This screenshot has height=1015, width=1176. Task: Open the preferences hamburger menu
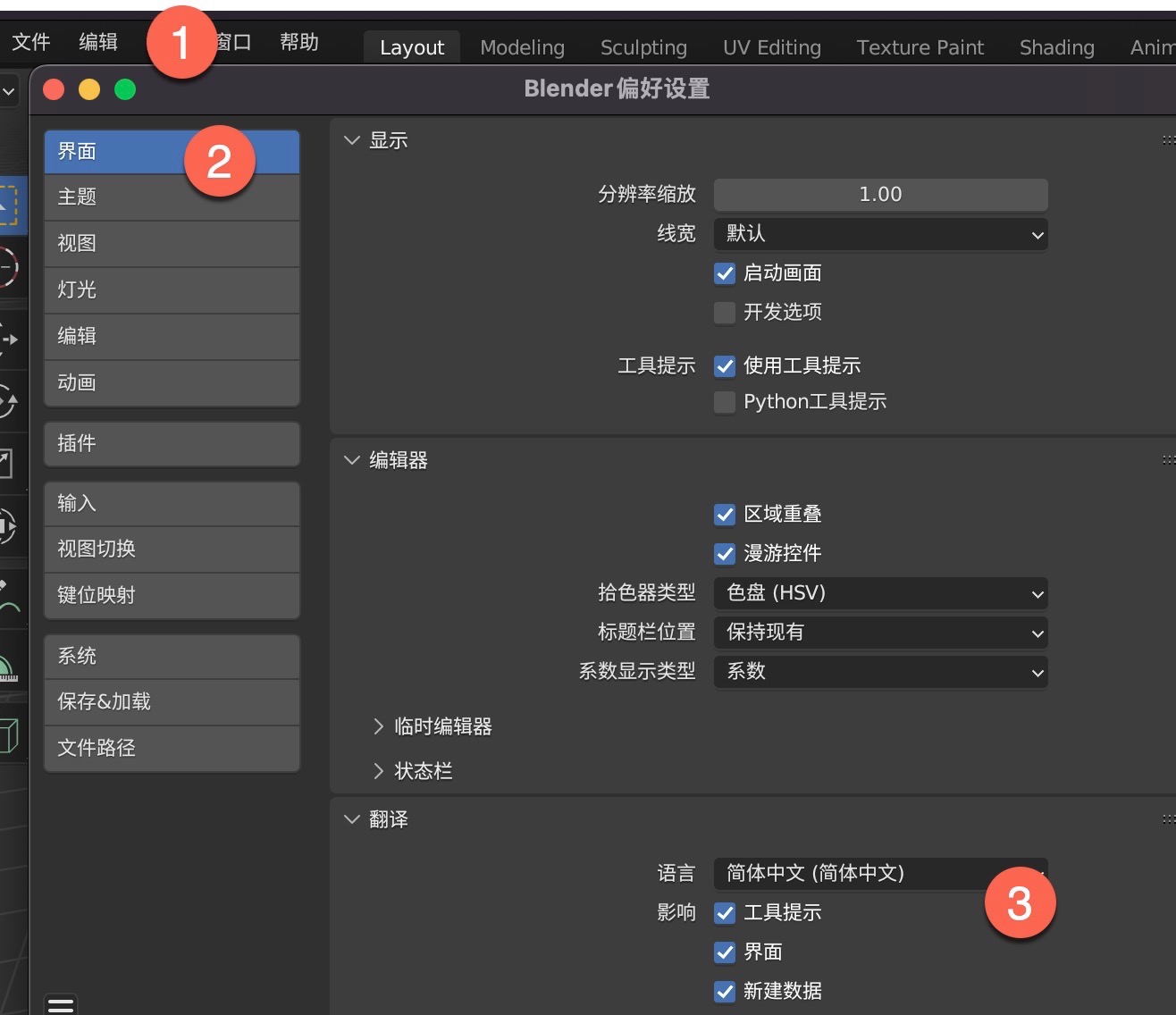[x=61, y=1004]
